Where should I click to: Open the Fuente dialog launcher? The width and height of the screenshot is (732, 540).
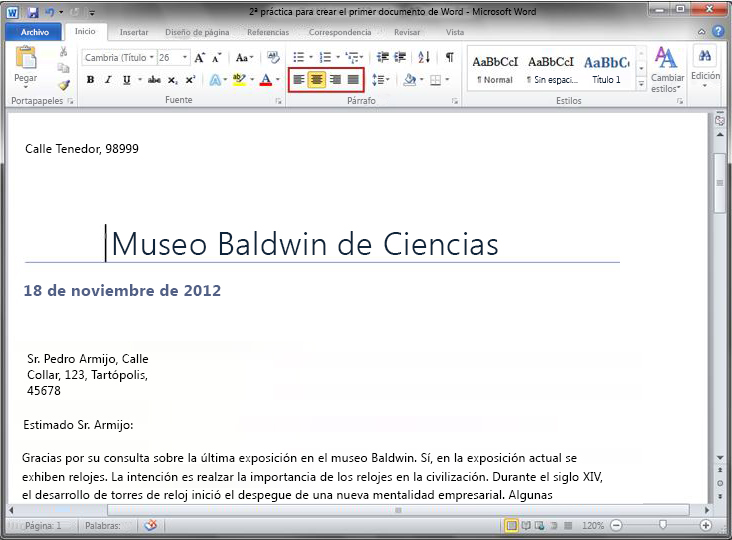coord(279,101)
